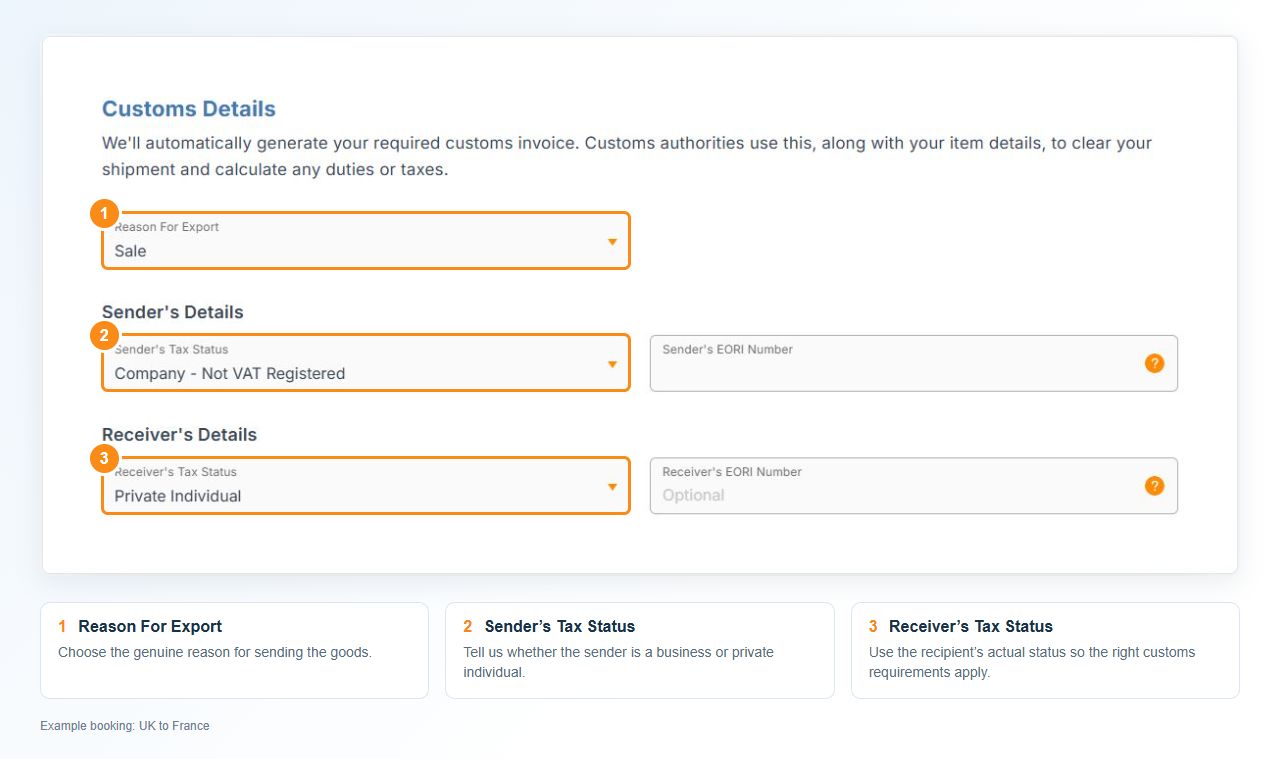Select the text 'Example booking: UK to France'
The height and width of the screenshot is (759, 1280).
pyautogui.click(x=125, y=726)
